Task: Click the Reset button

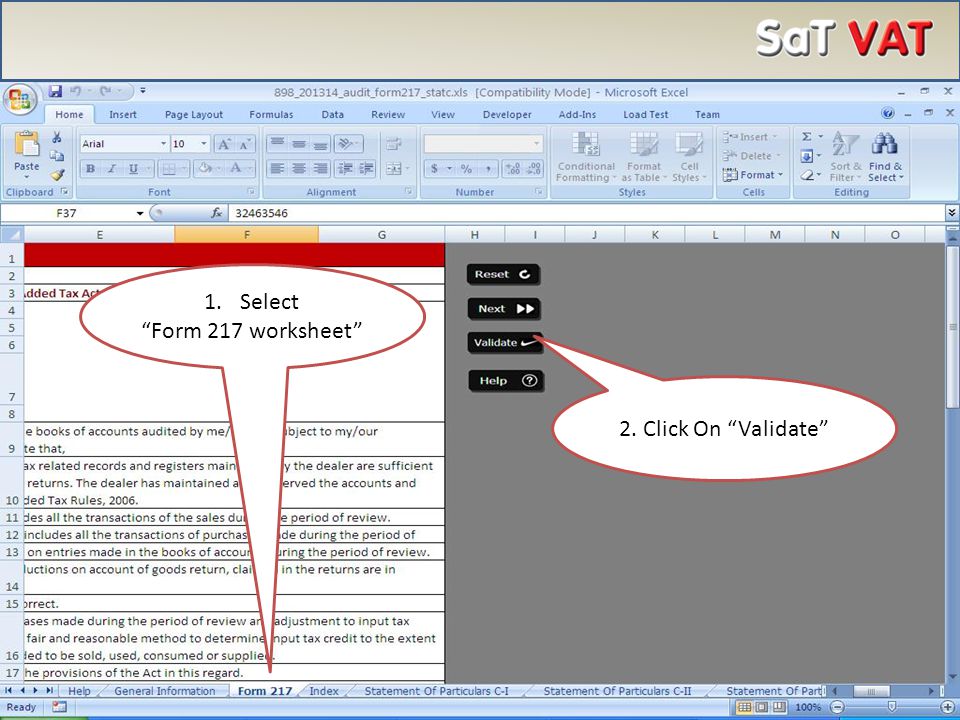Action: click(x=503, y=274)
